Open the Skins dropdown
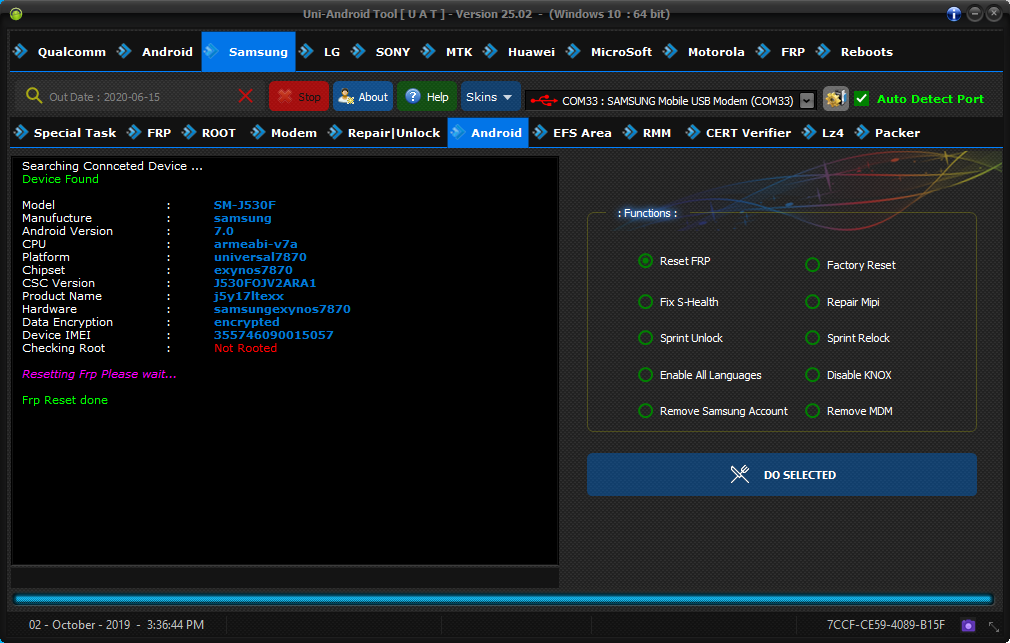Viewport: 1010px width, 643px height. [x=490, y=97]
